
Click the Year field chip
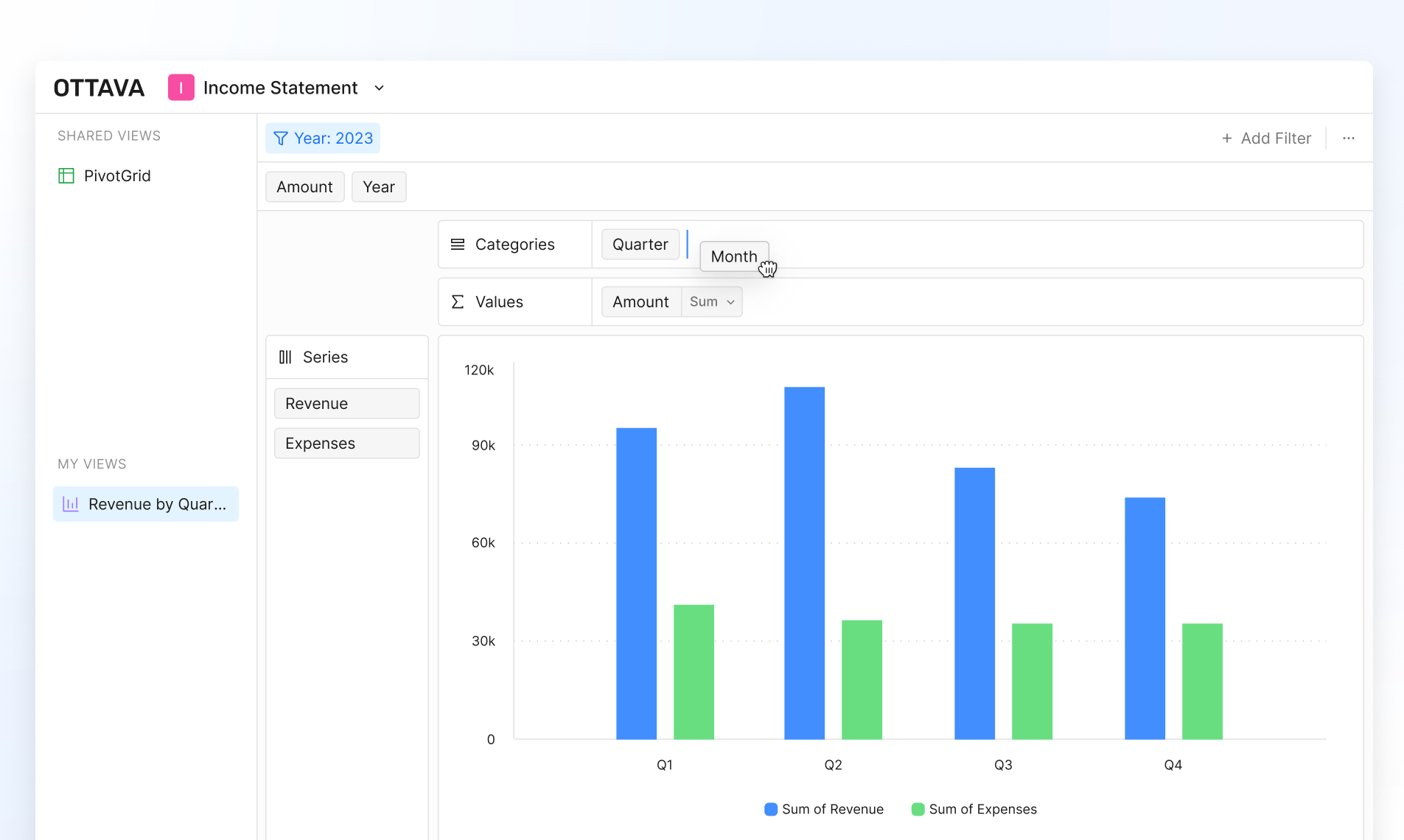(x=379, y=187)
